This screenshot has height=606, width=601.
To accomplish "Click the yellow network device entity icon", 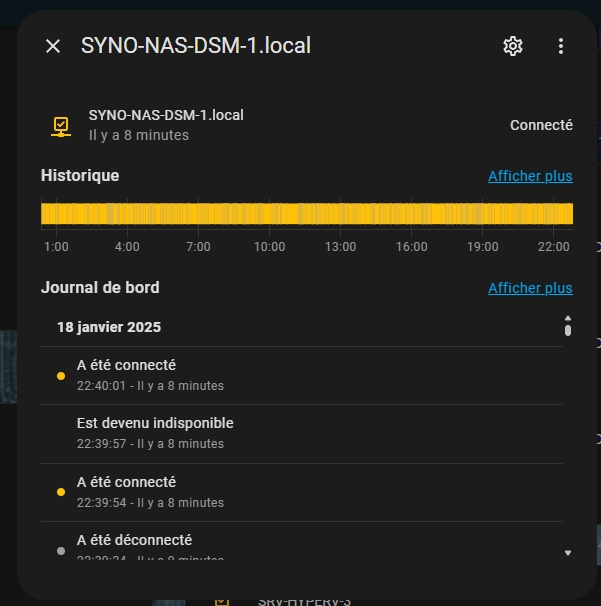I will (x=61, y=126).
